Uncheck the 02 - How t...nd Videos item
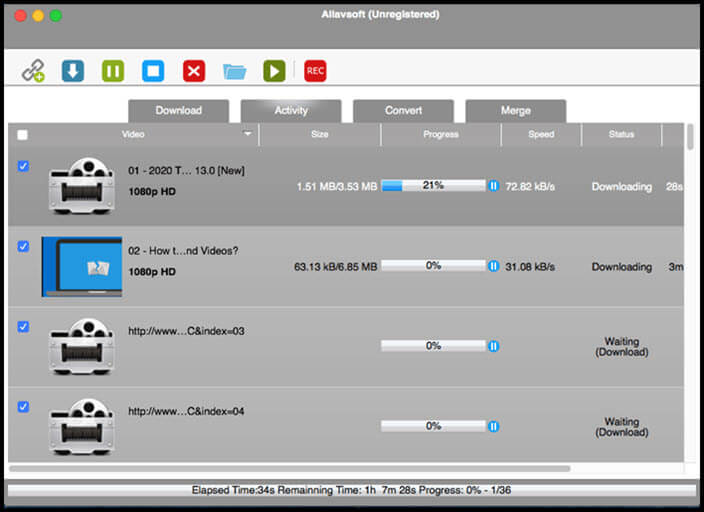This screenshot has width=704, height=512. click(x=23, y=247)
